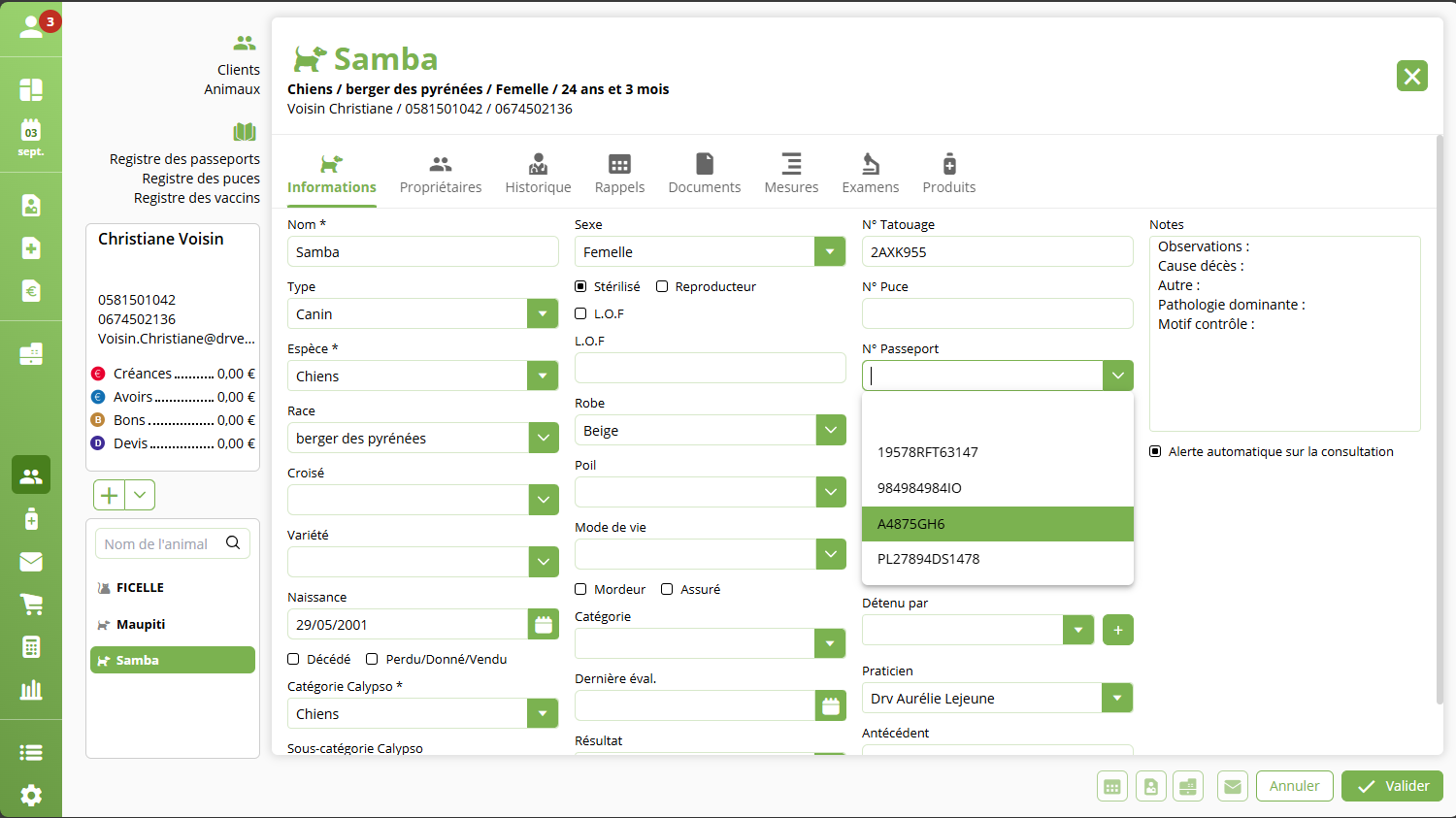This screenshot has height=818, width=1456.
Task: Open the Naissance calendar date picker
Action: [x=544, y=625]
